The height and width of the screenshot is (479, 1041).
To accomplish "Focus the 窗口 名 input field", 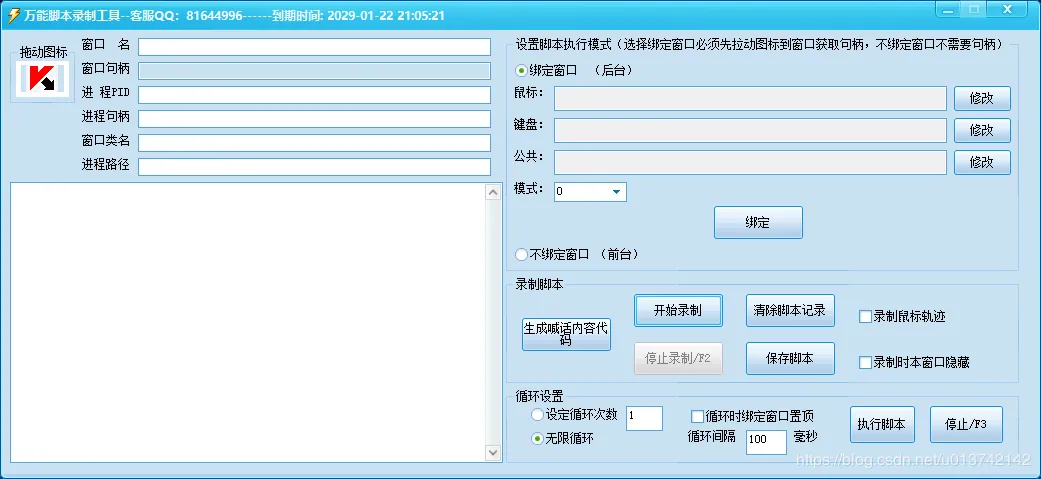I will (314, 47).
